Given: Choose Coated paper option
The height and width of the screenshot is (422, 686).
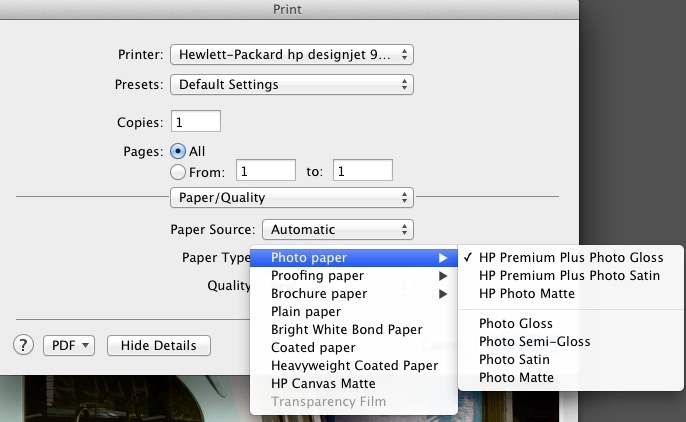Looking at the screenshot, I should (x=354, y=347).
